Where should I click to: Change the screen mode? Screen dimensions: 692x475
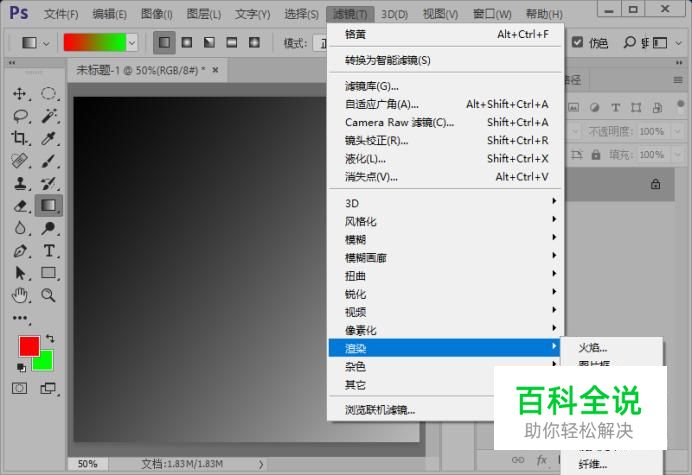[x=48, y=388]
